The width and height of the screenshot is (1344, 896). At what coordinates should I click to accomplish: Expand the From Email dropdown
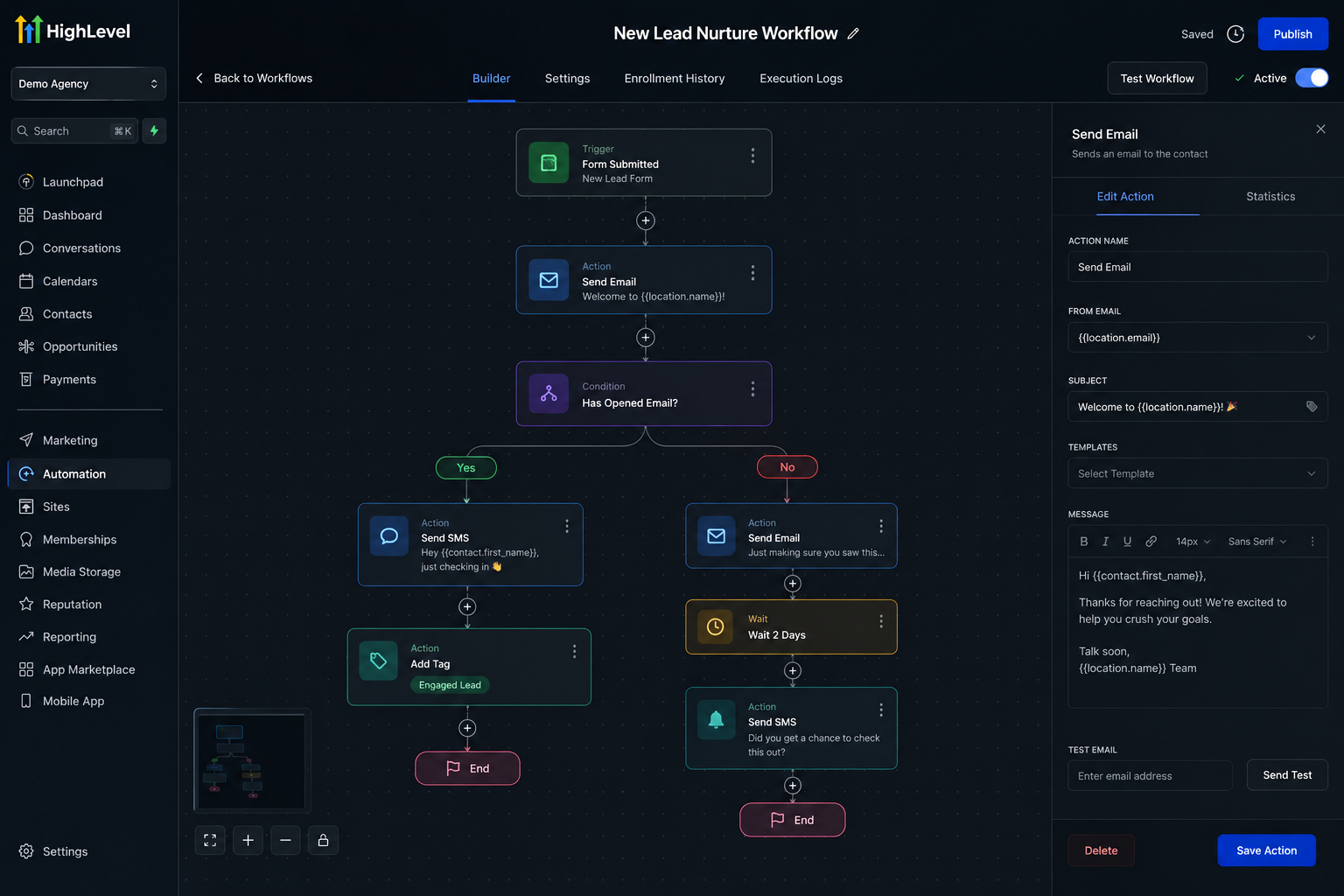tap(1198, 338)
